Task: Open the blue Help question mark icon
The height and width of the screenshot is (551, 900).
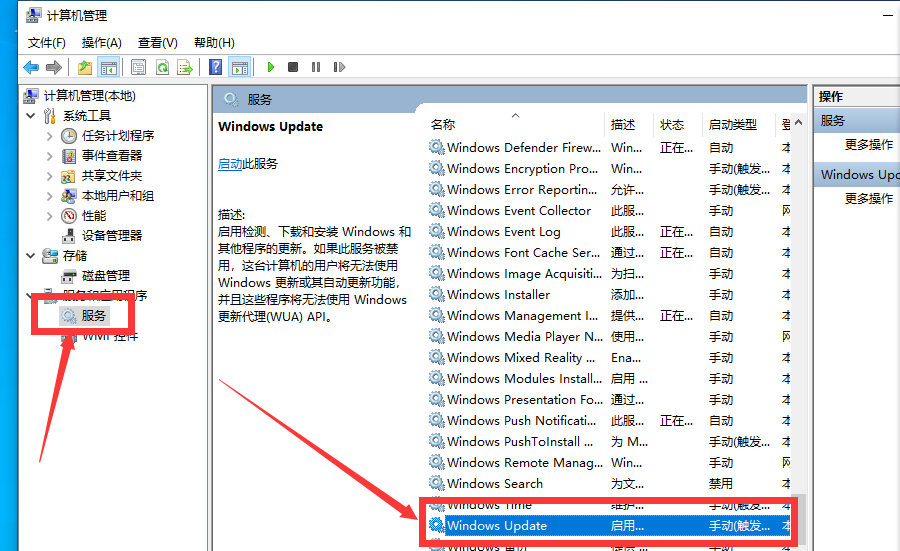Action: coord(215,67)
